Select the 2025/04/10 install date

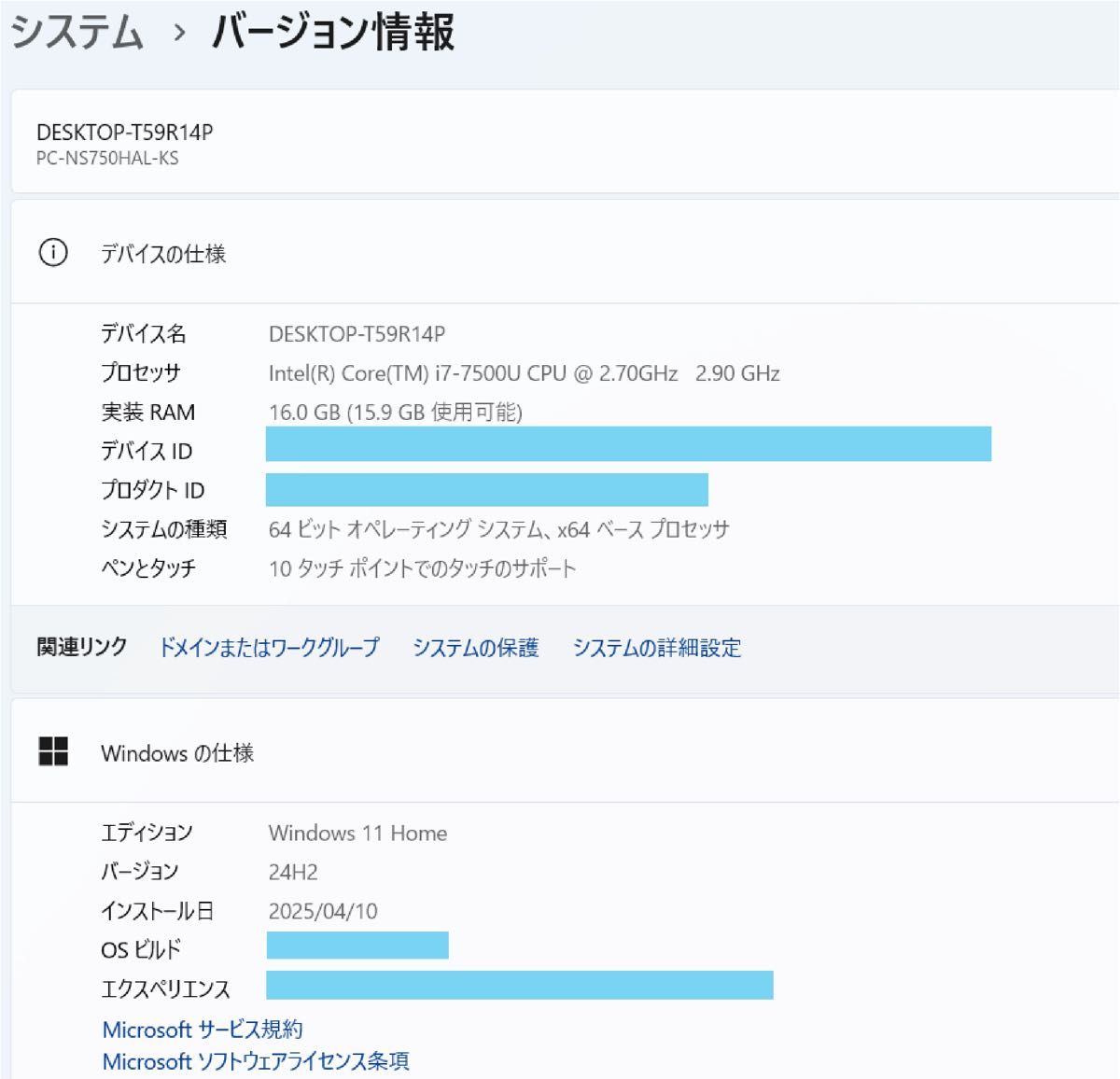point(323,912)
